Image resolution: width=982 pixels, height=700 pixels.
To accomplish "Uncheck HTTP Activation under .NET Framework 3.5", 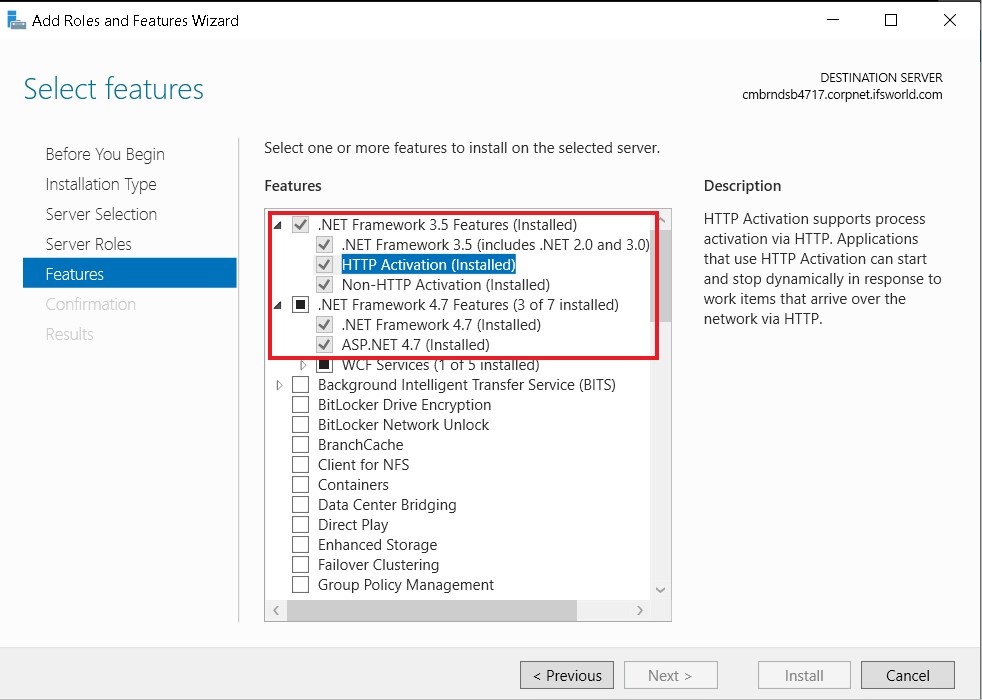I will [x=325, y=264].
